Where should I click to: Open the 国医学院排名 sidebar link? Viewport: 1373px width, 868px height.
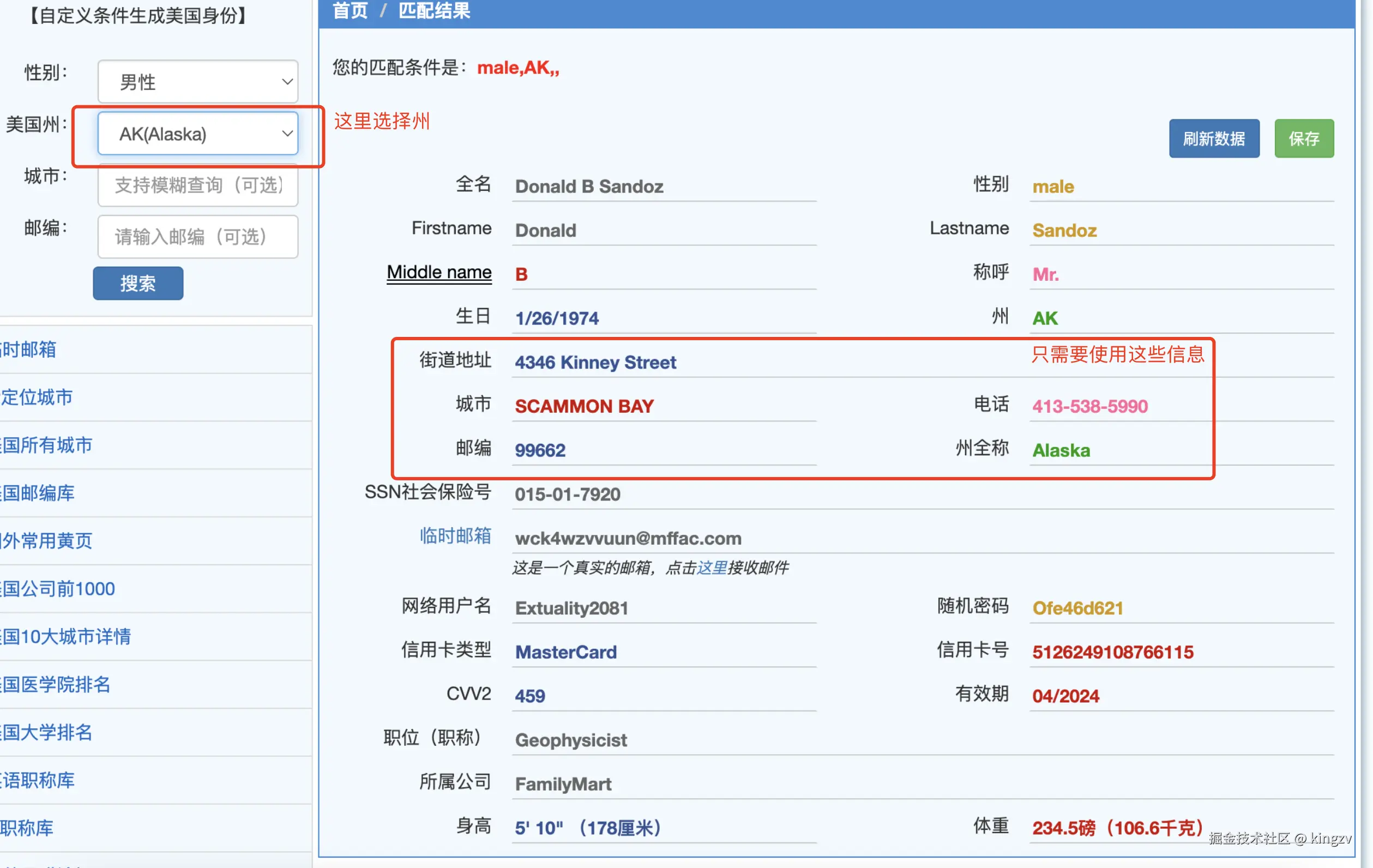tap(56, 684)
